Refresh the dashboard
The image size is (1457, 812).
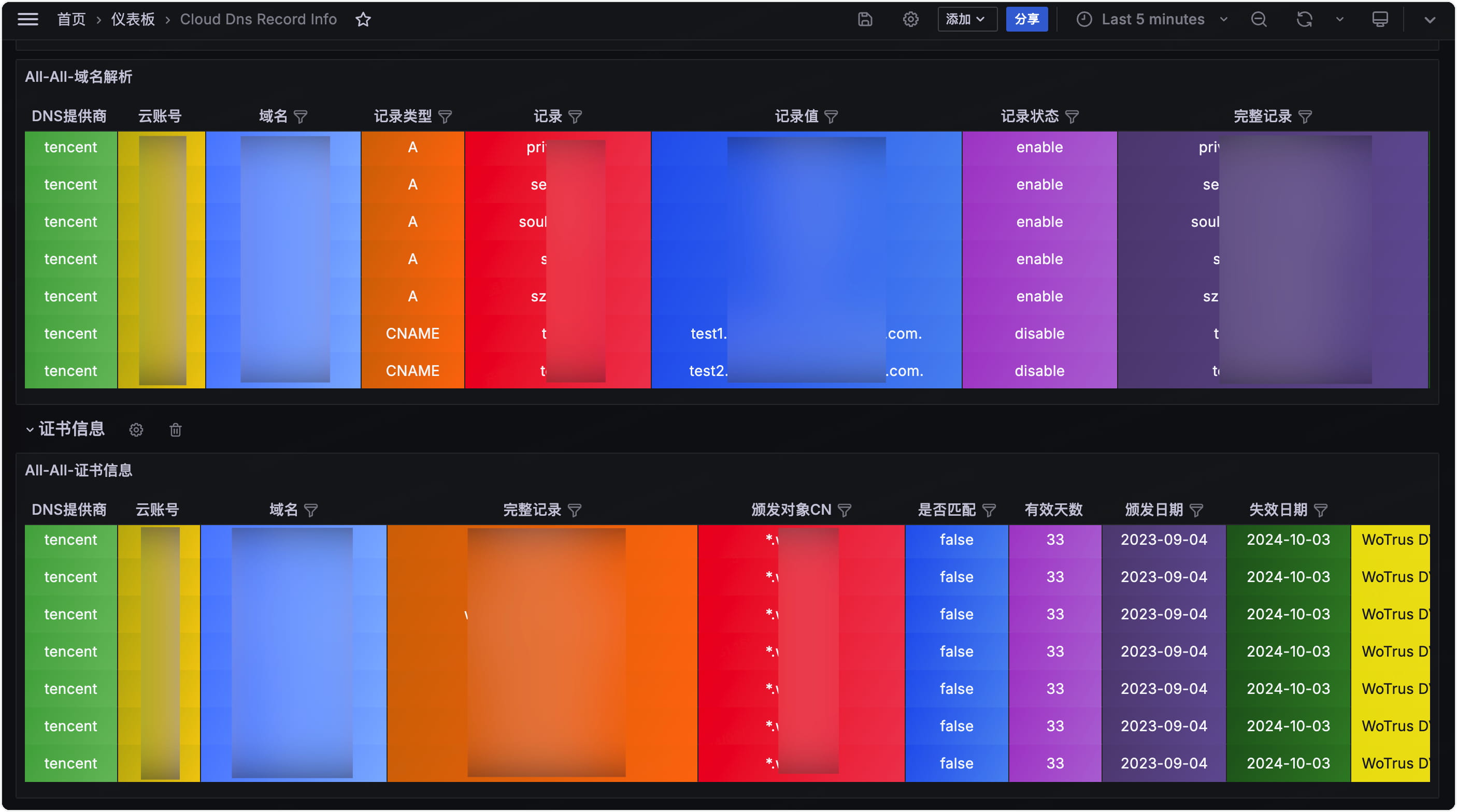(1304, 20)
